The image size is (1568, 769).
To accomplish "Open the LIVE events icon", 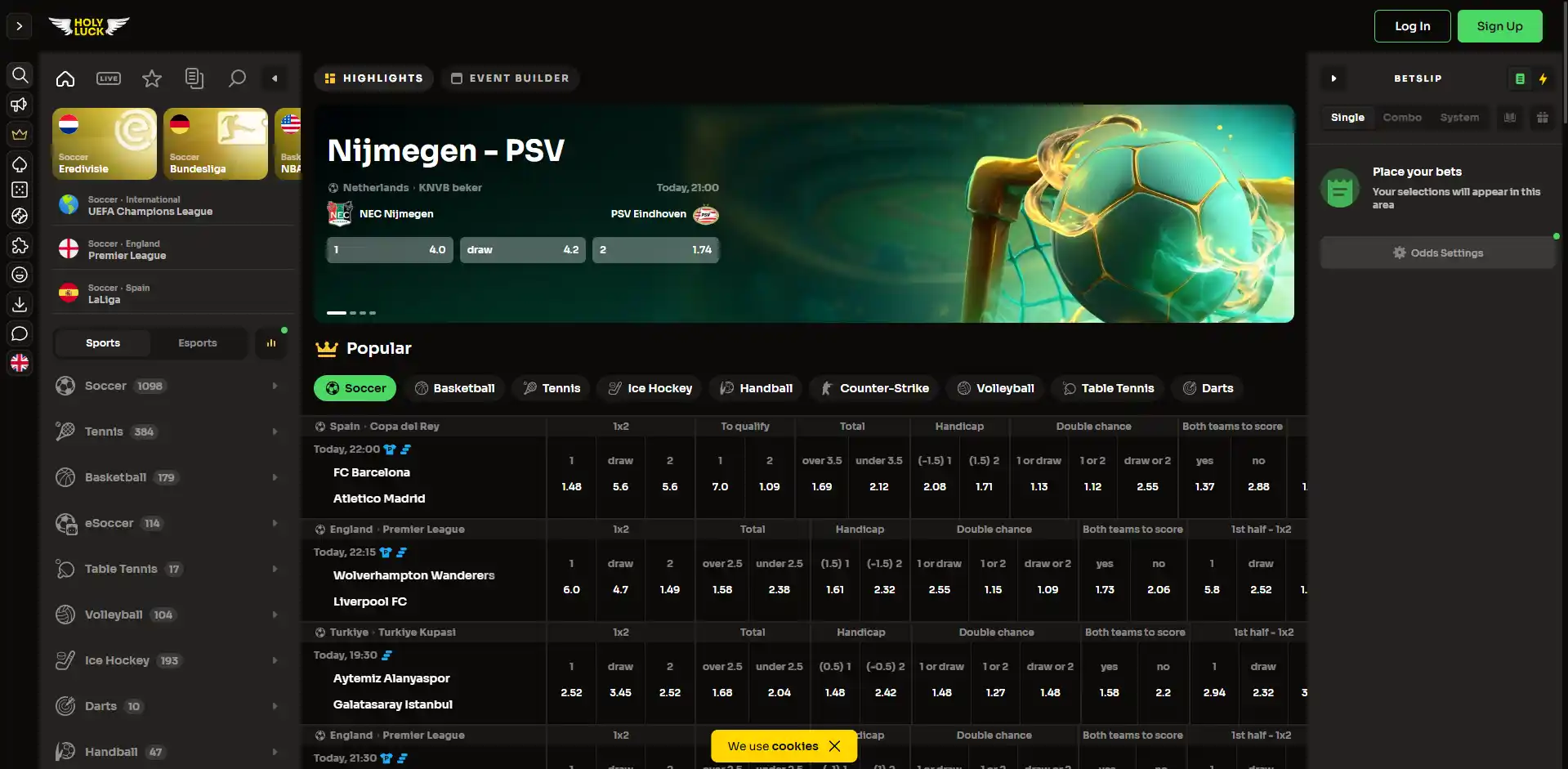I will pyautogui.click(x=109, y=78).
